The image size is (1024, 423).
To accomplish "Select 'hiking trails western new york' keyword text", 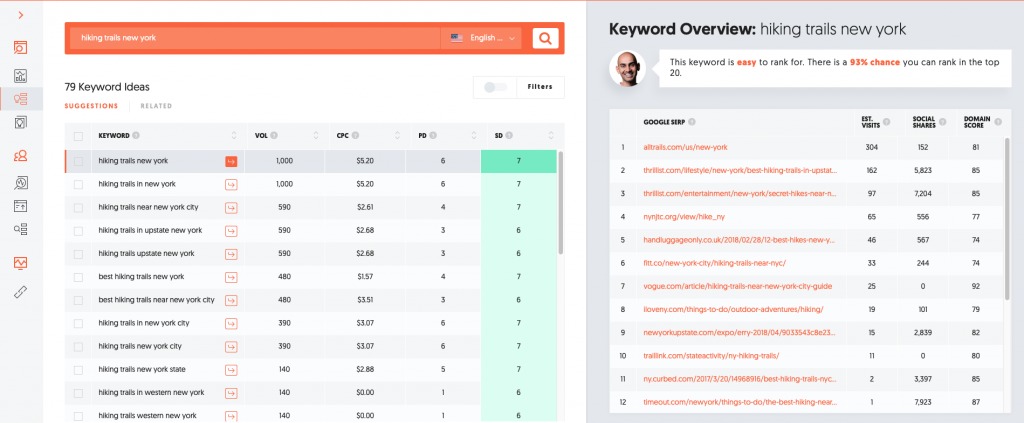I will point(148,416).
